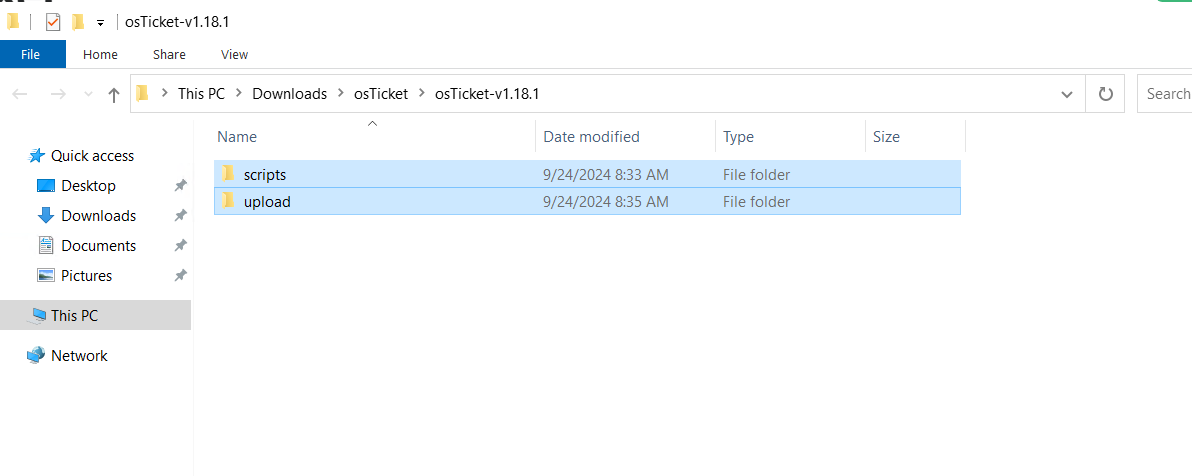The width and height of the screenshot is (1192, 476).
Task: Open the File menu
Action: (x=30, y=54)
